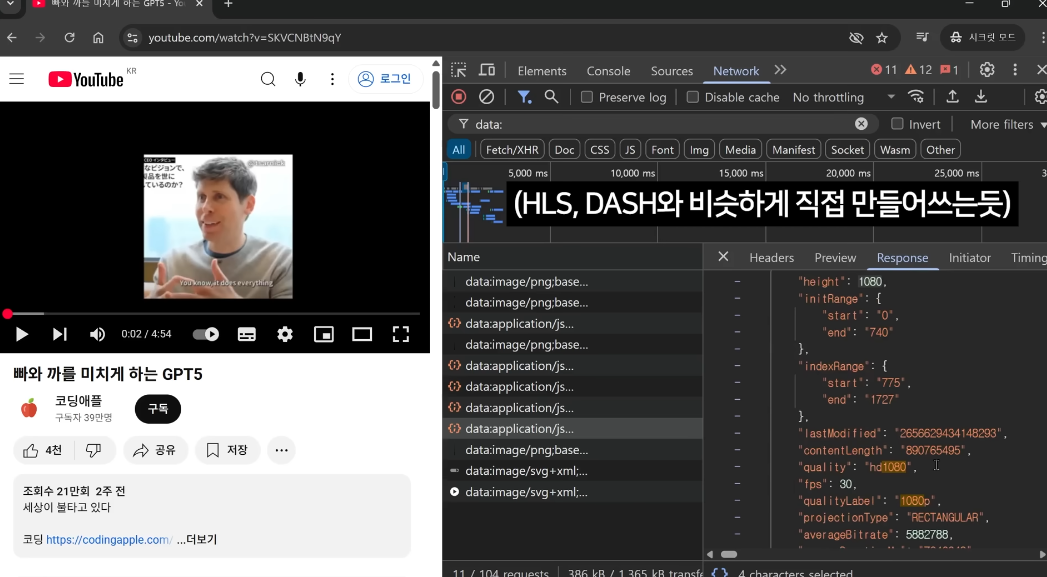Open DevTools settings gear

coord(987,70)
